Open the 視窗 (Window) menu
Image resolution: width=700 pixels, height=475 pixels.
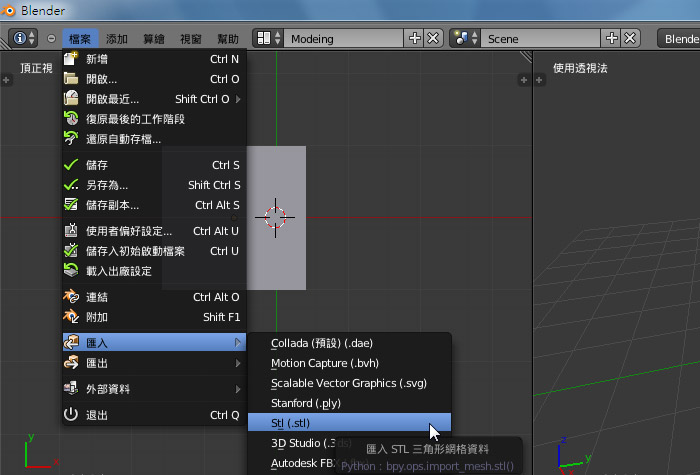pos(191,39)
